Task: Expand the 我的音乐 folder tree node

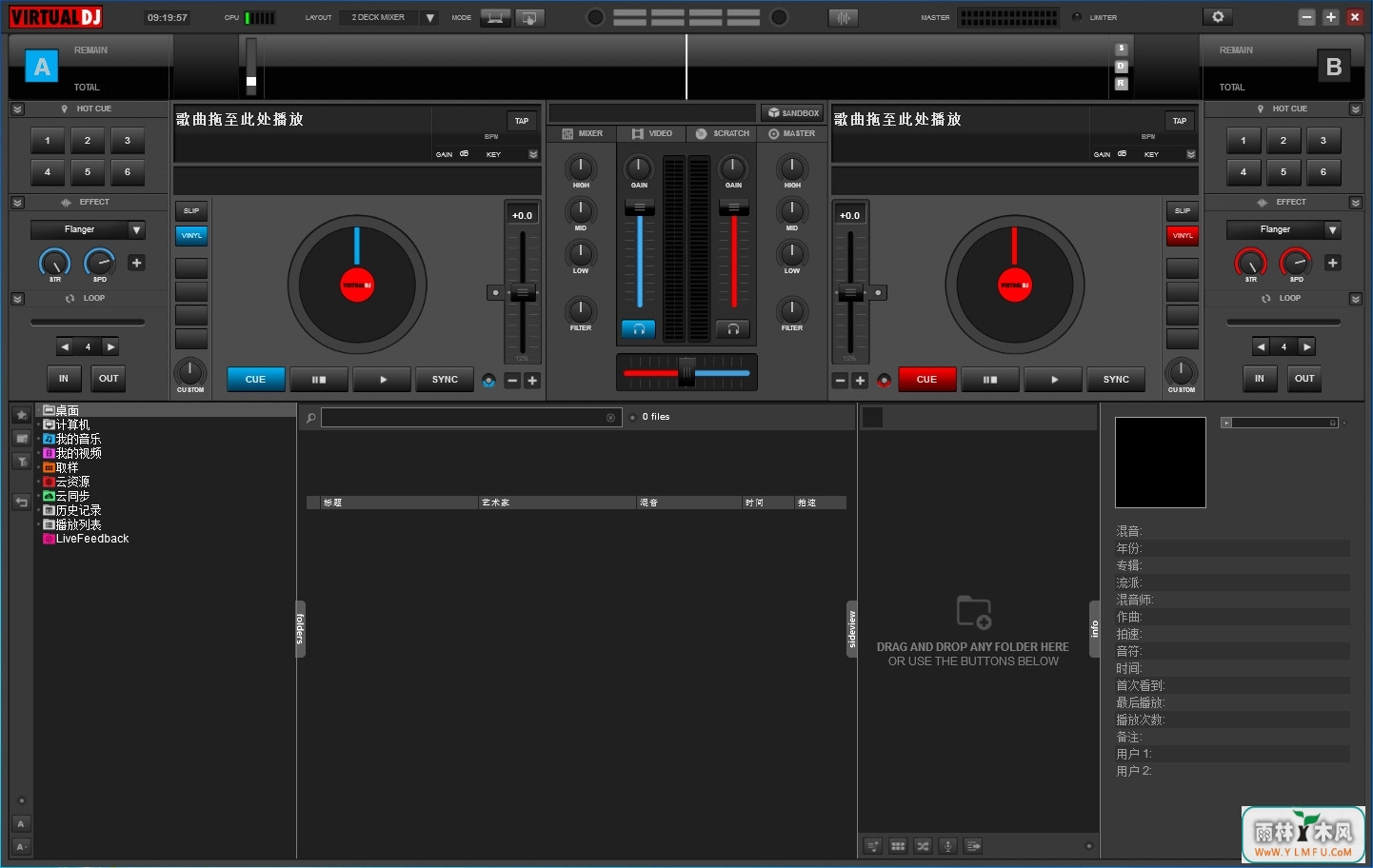Action: click(x=39, y=439)
